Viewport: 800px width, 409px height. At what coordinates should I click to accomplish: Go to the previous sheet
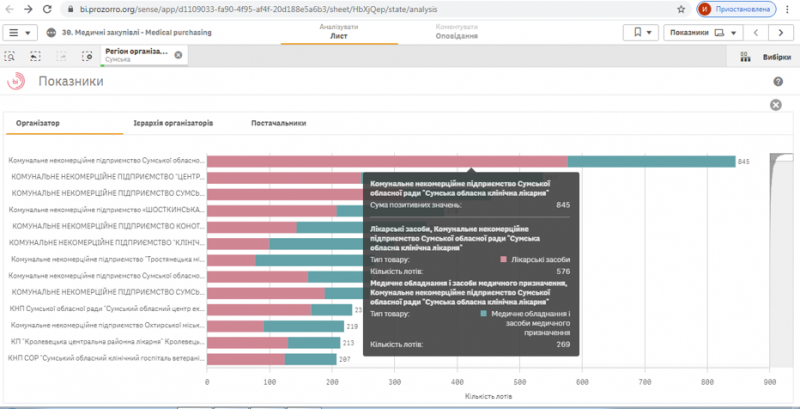click(756, 33)
